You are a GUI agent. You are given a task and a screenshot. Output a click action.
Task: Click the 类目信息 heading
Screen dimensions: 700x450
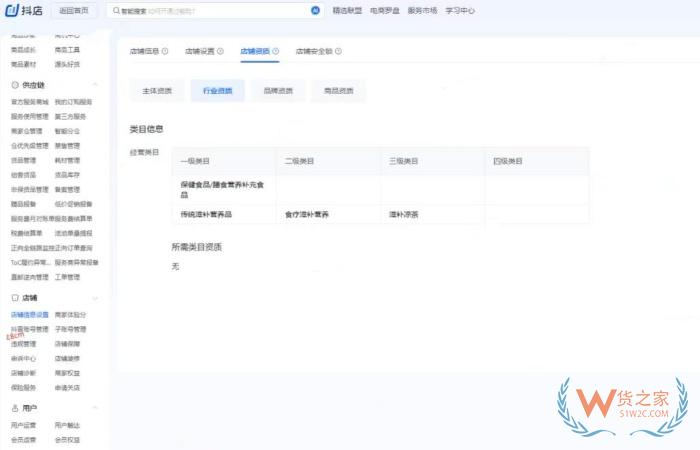(146, 129)
